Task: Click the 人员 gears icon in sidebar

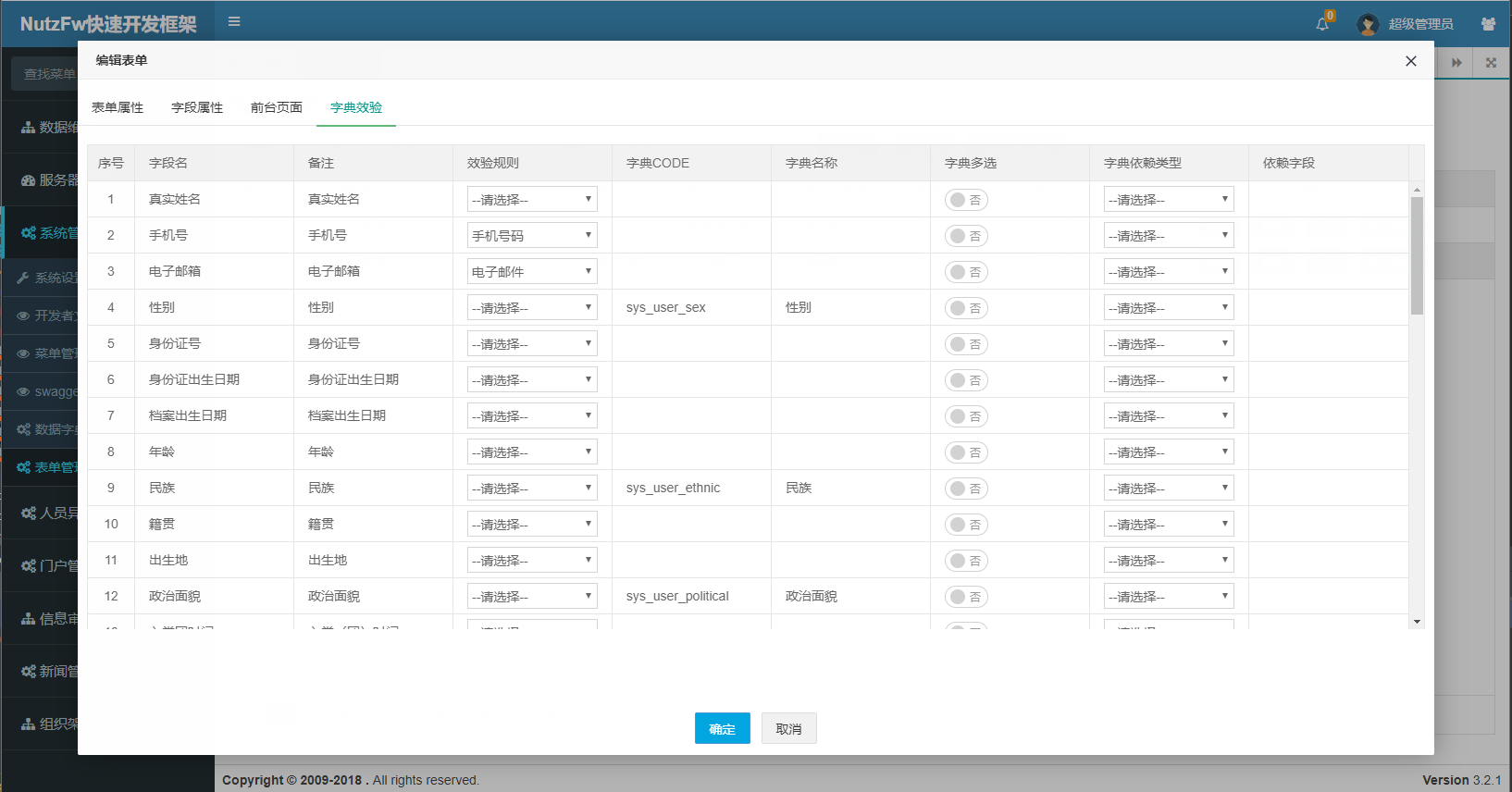Action: 28,513
